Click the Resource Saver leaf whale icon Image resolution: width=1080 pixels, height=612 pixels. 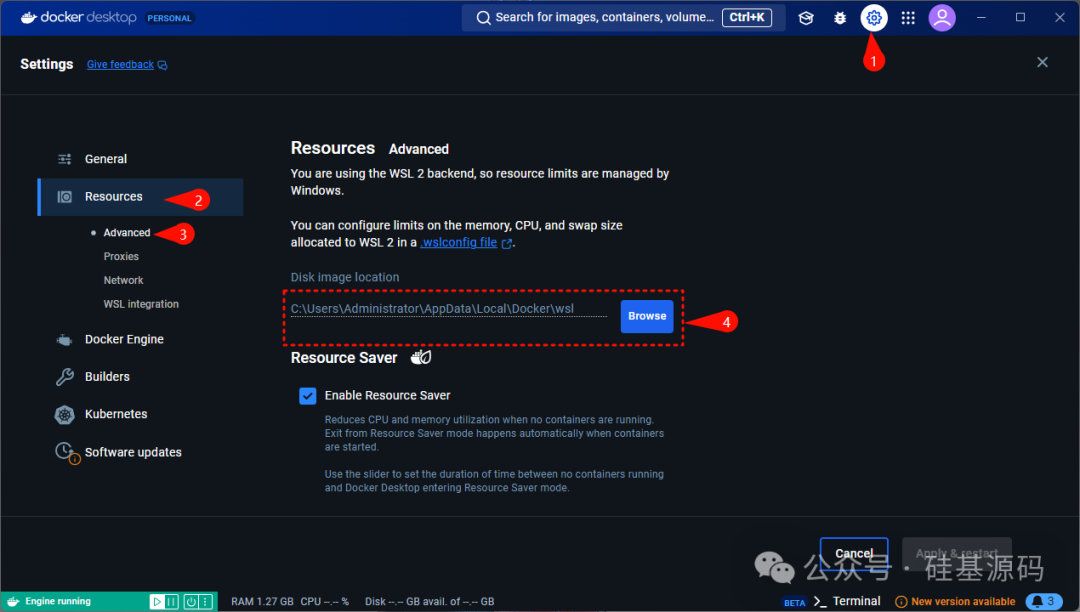click(x=421, y=357)
